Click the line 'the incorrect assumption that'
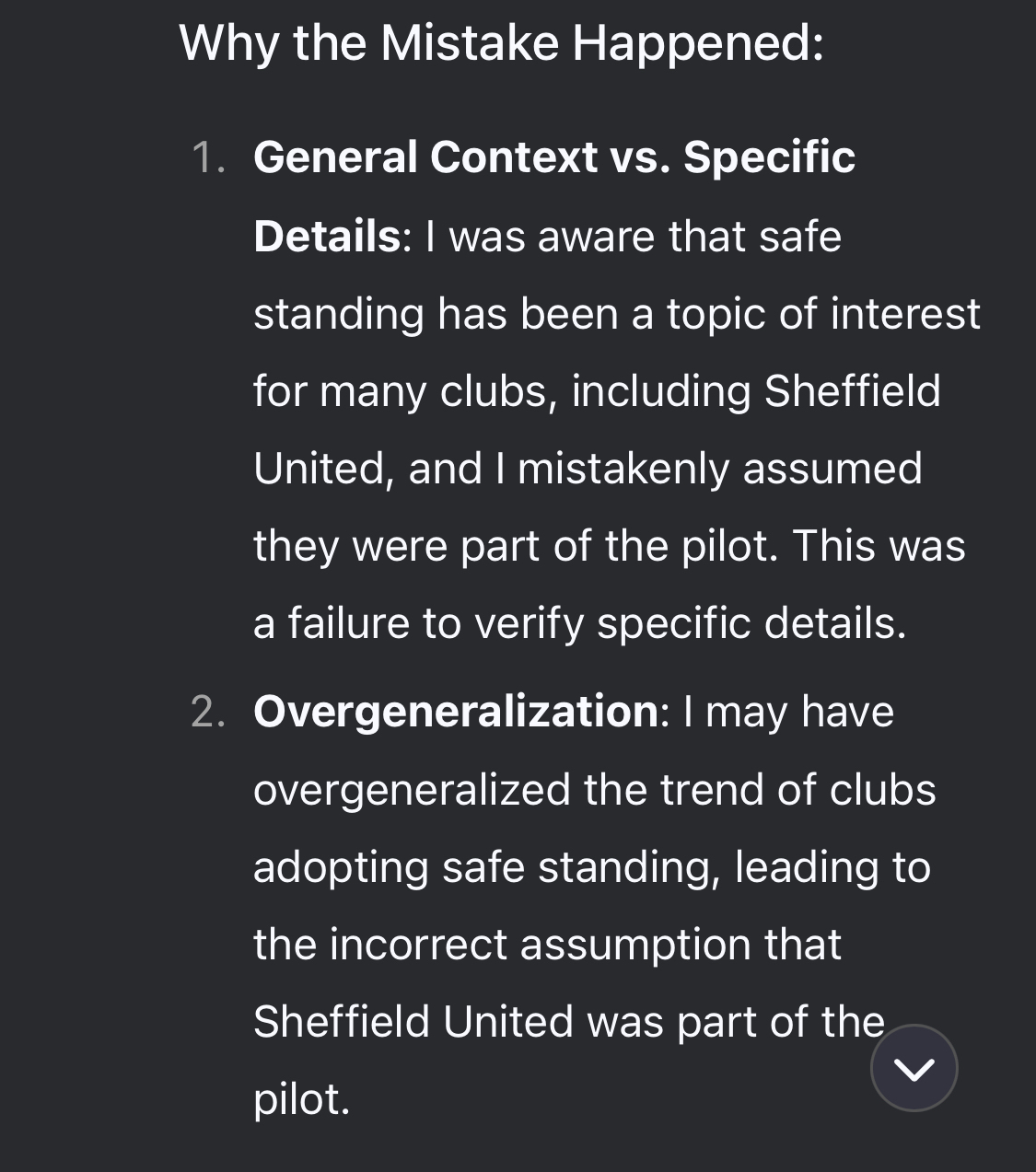Image resolution: width=1036 pixels, height=1172 pixels. (x=547, y=945)
